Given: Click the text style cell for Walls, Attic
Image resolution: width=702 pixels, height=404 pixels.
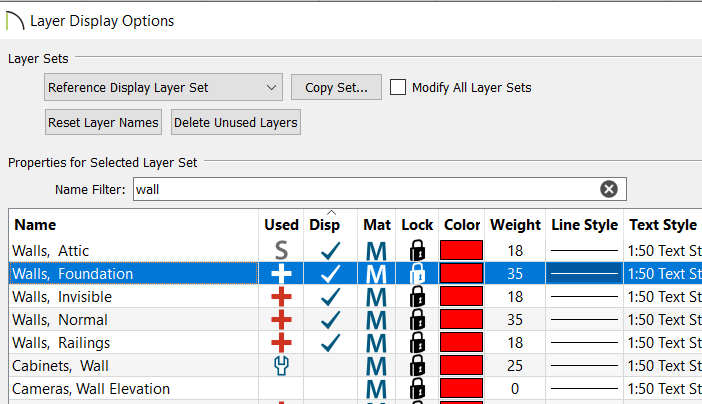Looking at the screenshot, I should coord(663,251).
